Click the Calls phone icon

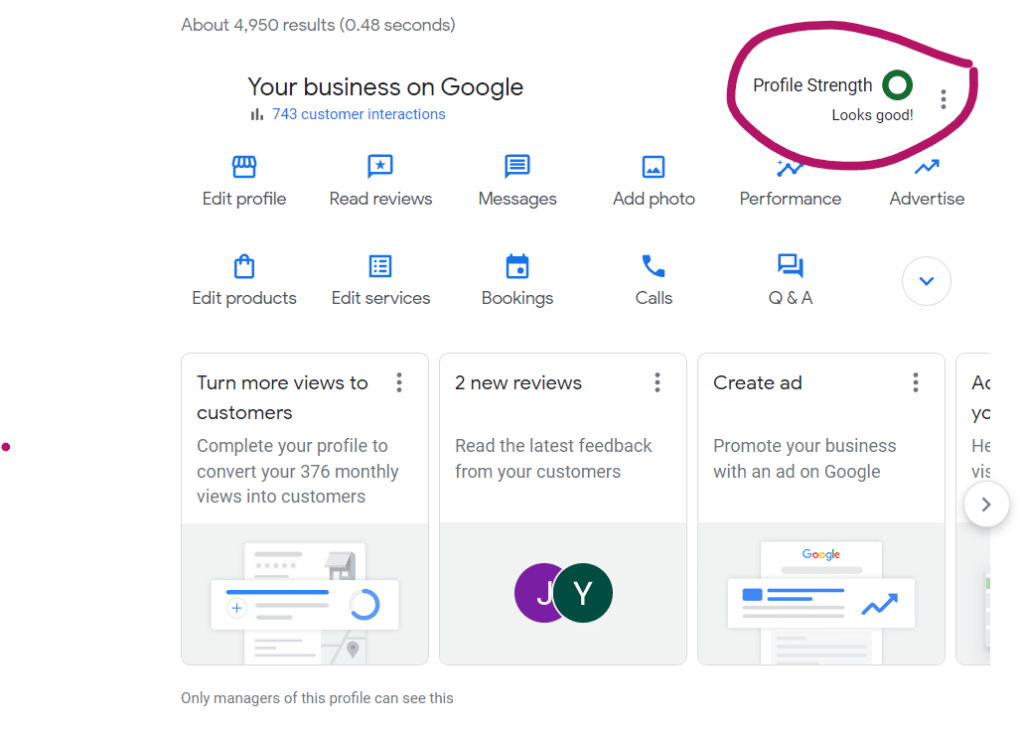[653, 266]
